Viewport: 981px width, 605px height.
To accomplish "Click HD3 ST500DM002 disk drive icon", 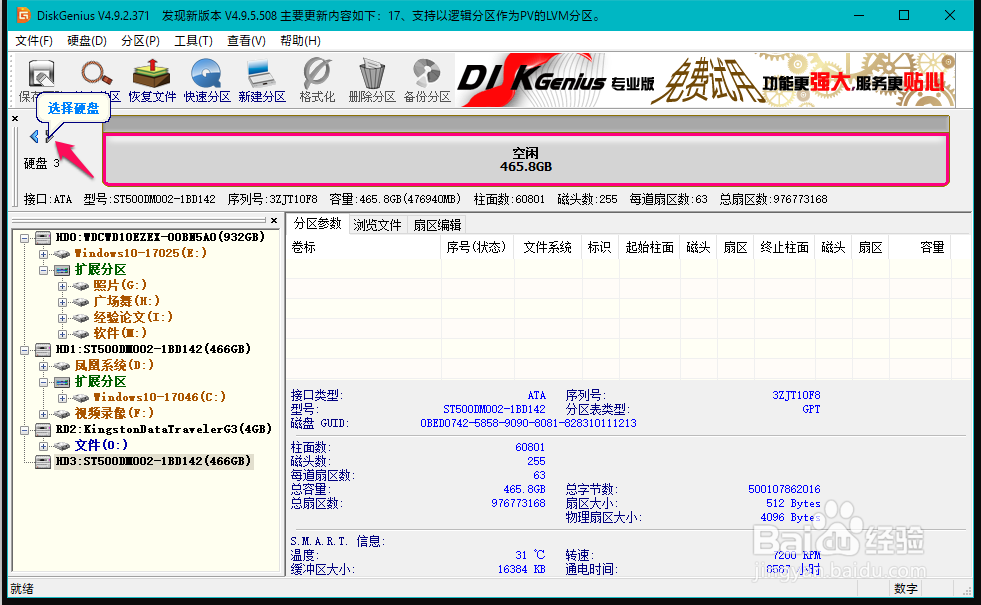I will pyautogui.click(x=43, y=462).
